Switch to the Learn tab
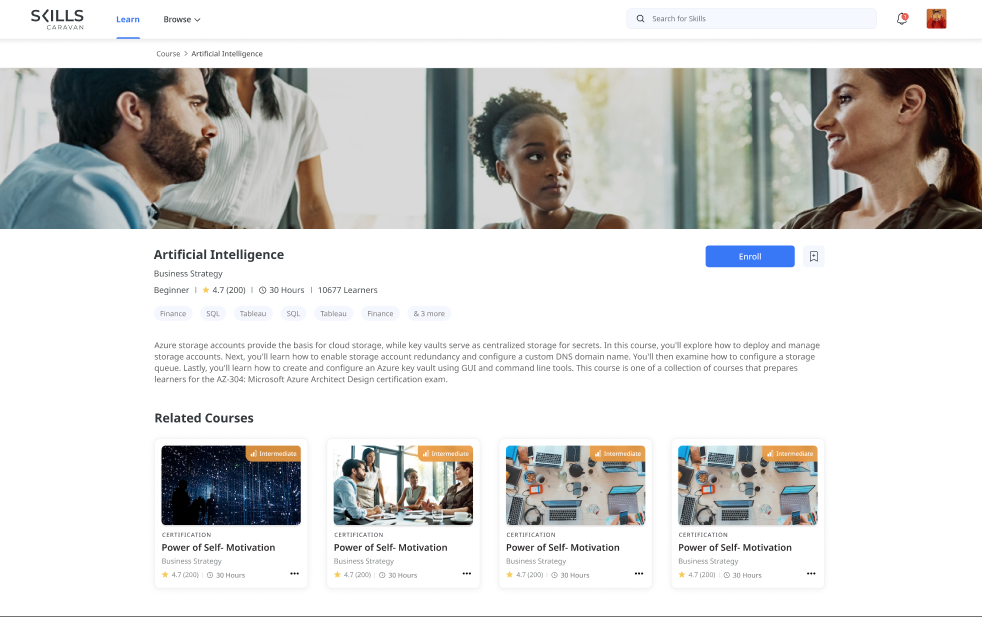 pos(127,18)
